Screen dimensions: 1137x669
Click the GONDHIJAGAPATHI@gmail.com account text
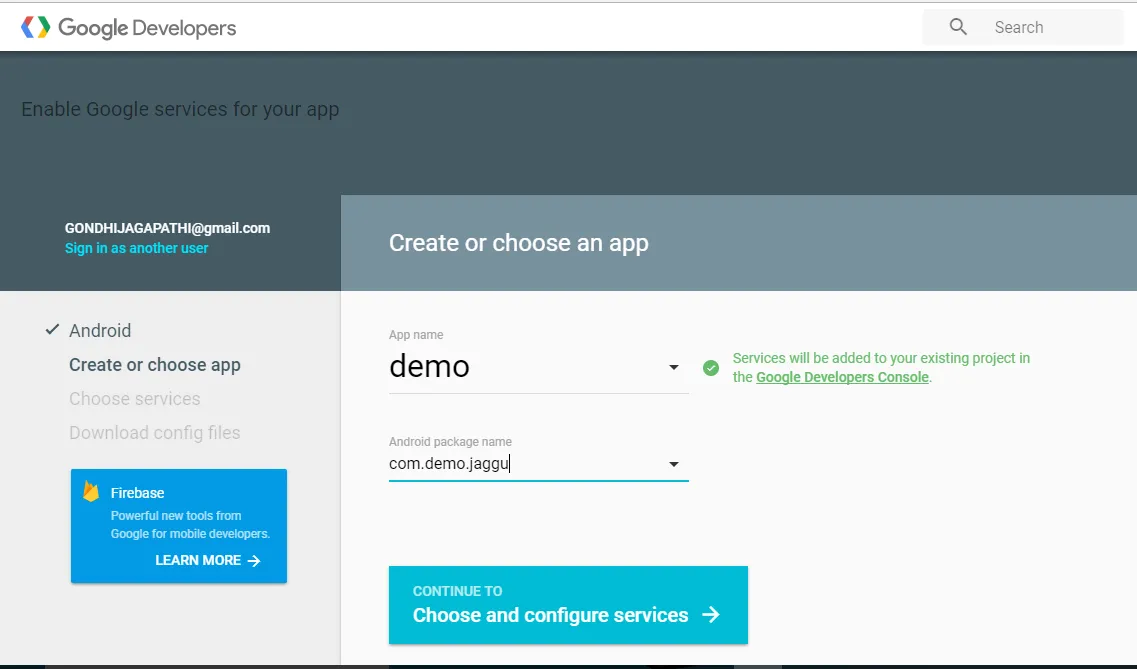point(168,228)
